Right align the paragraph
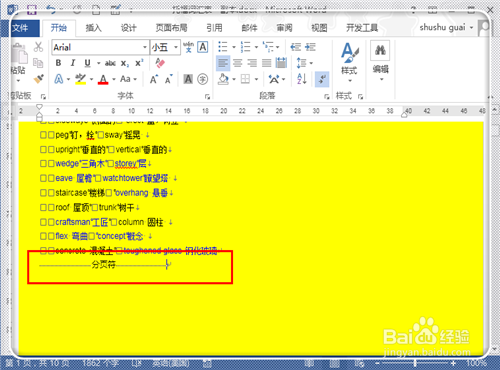This screenshot has width=500, height=370. [x=252, y=63]
